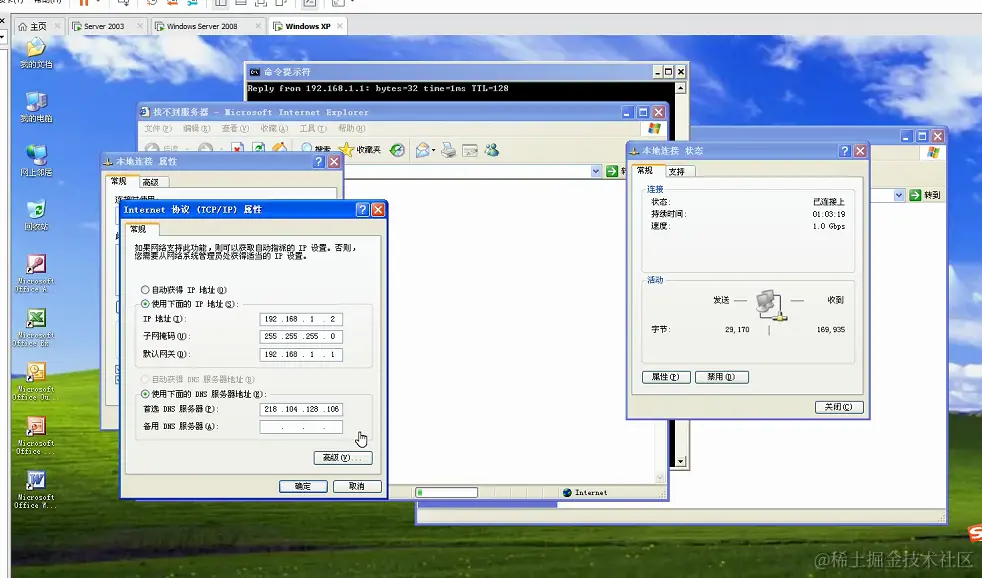
Task: Click the Internet zone icon in IE status bar
Action: (567, 493)
